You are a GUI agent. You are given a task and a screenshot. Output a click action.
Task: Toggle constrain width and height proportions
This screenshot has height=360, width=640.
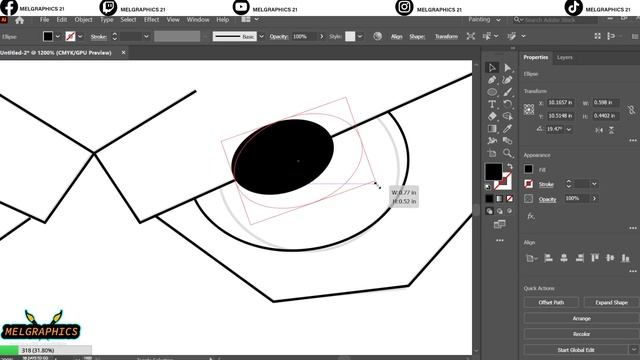pos(631,109)
